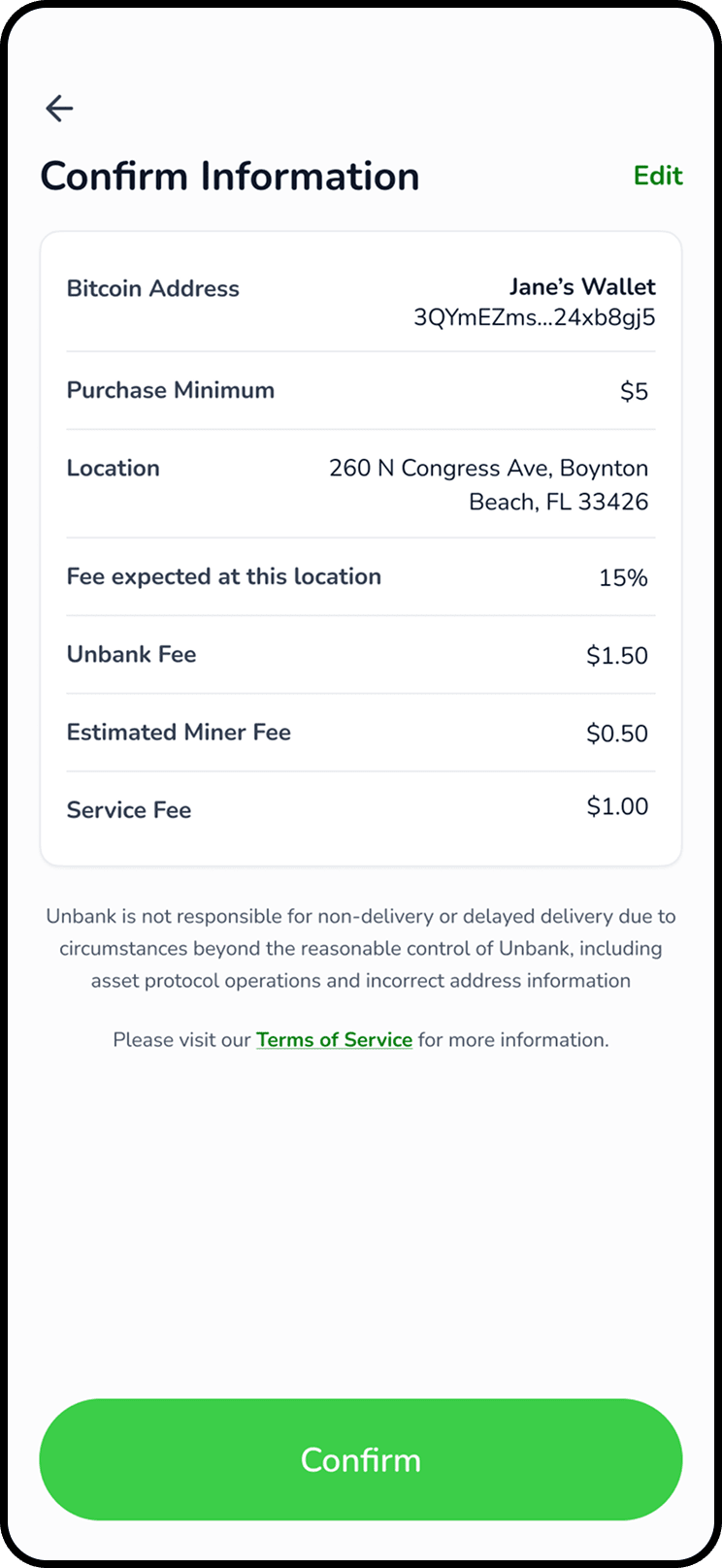The height and width of the screenshot is (1568, 722).
Task: Select the 15% fee value
Action: 623,578
